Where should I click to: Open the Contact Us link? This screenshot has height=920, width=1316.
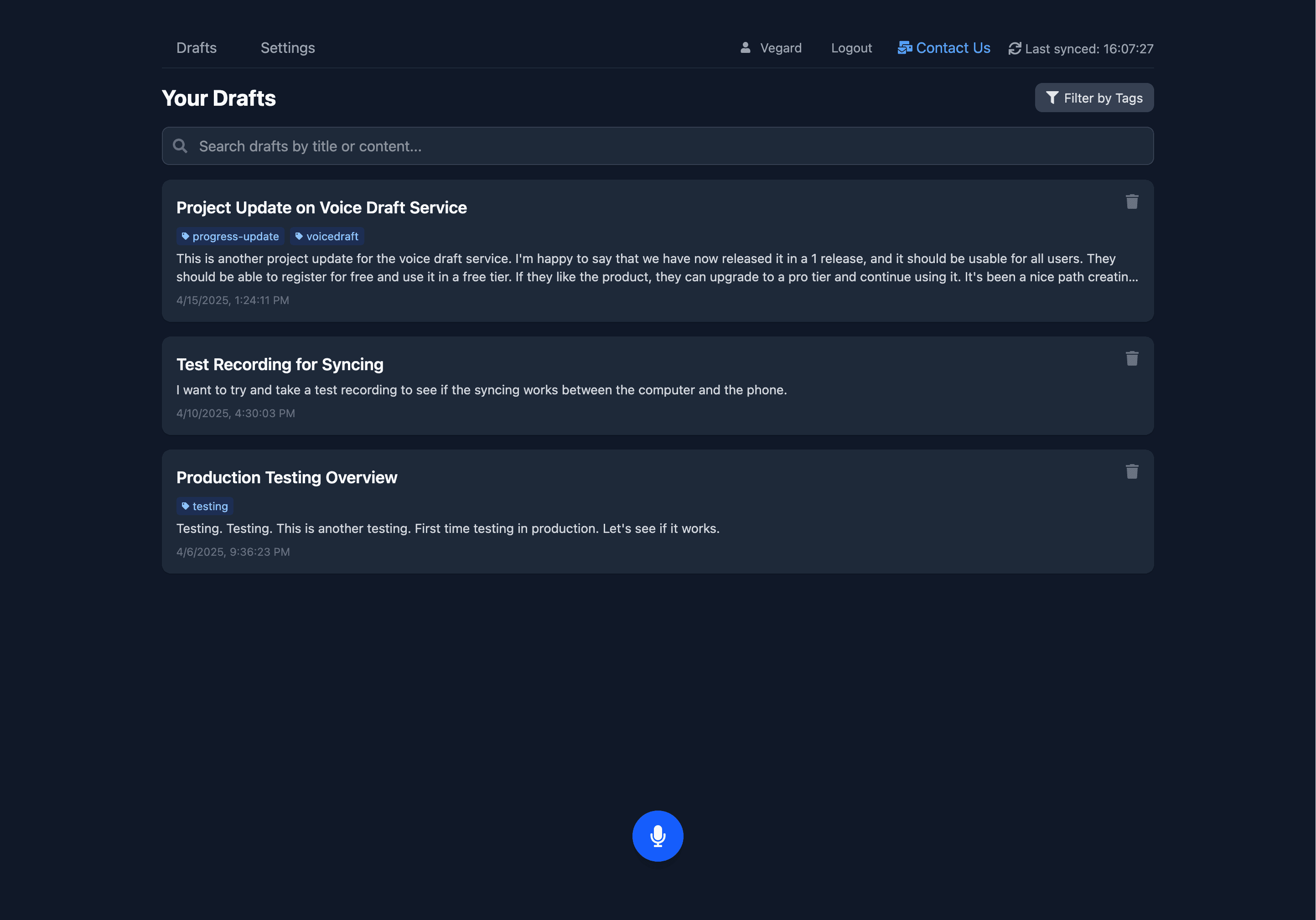tap(953, 47)
